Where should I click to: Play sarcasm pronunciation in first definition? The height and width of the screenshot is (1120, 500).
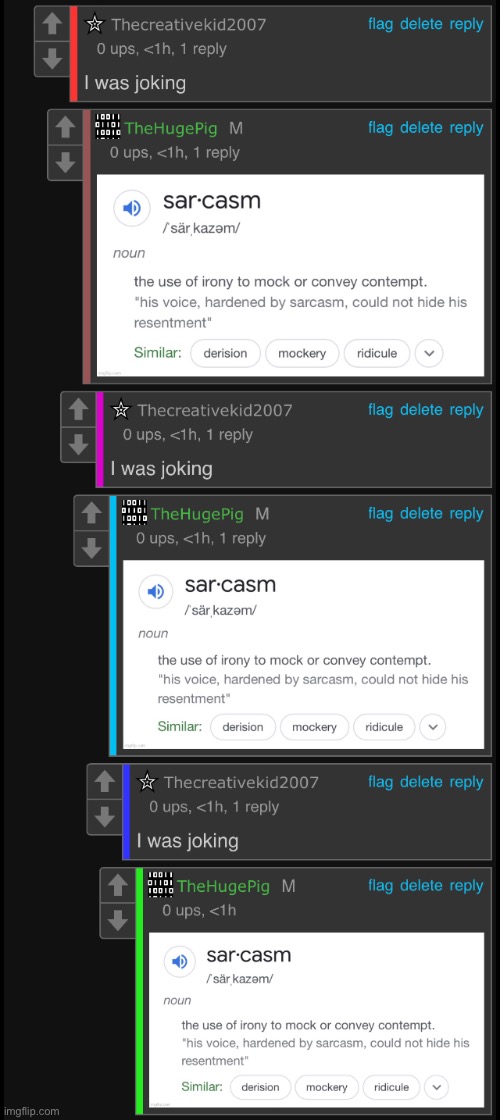point(132,209)
